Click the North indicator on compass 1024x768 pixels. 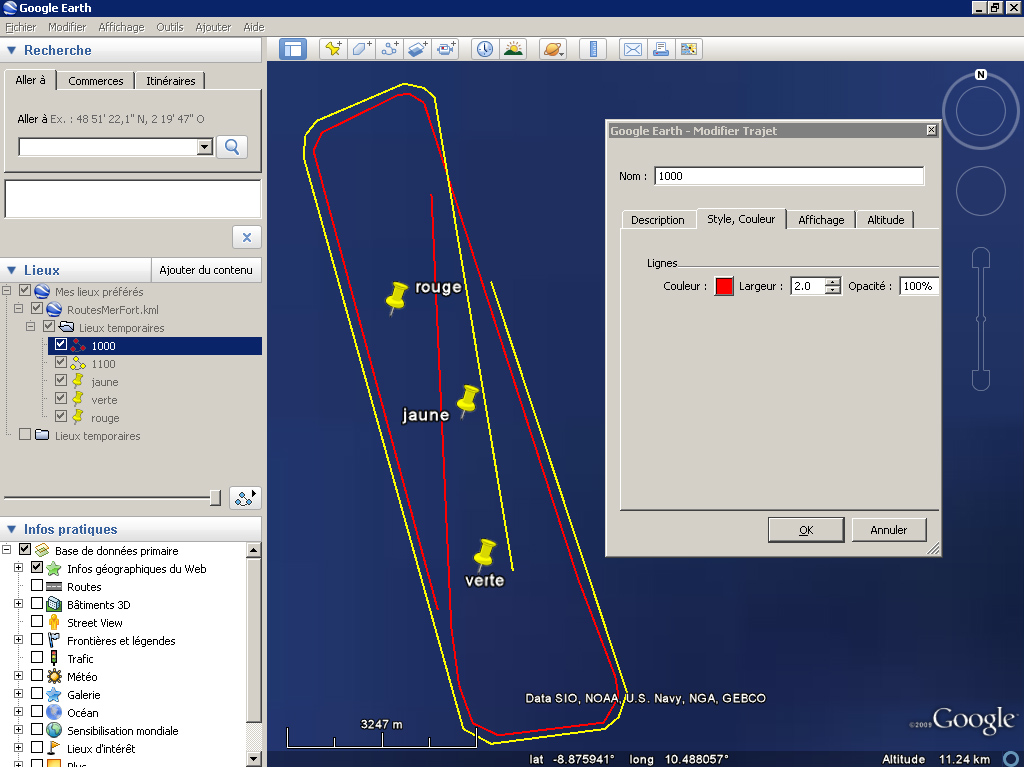coord(980,74)
